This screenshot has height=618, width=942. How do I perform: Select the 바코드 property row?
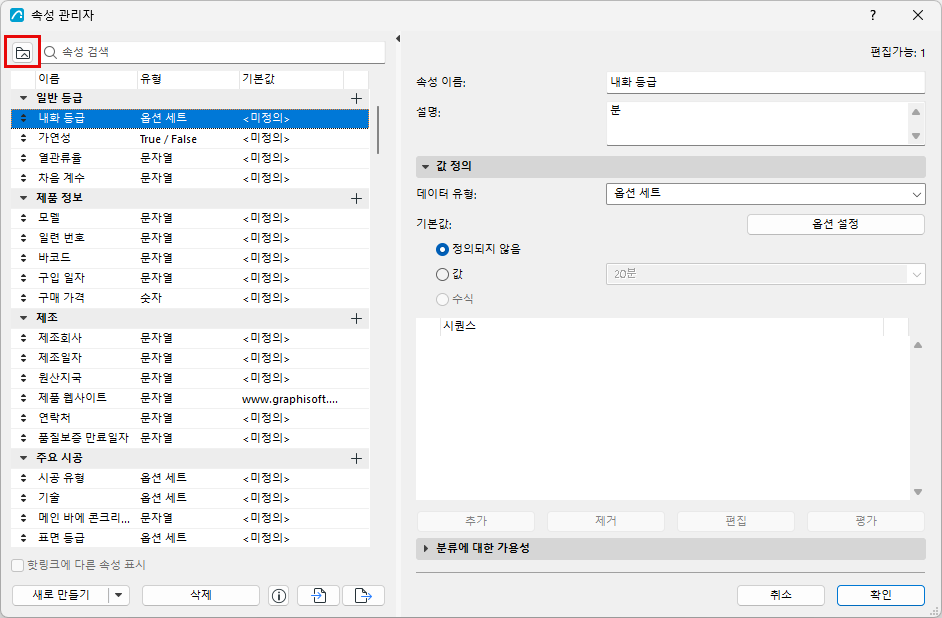(x=190, y=258)
